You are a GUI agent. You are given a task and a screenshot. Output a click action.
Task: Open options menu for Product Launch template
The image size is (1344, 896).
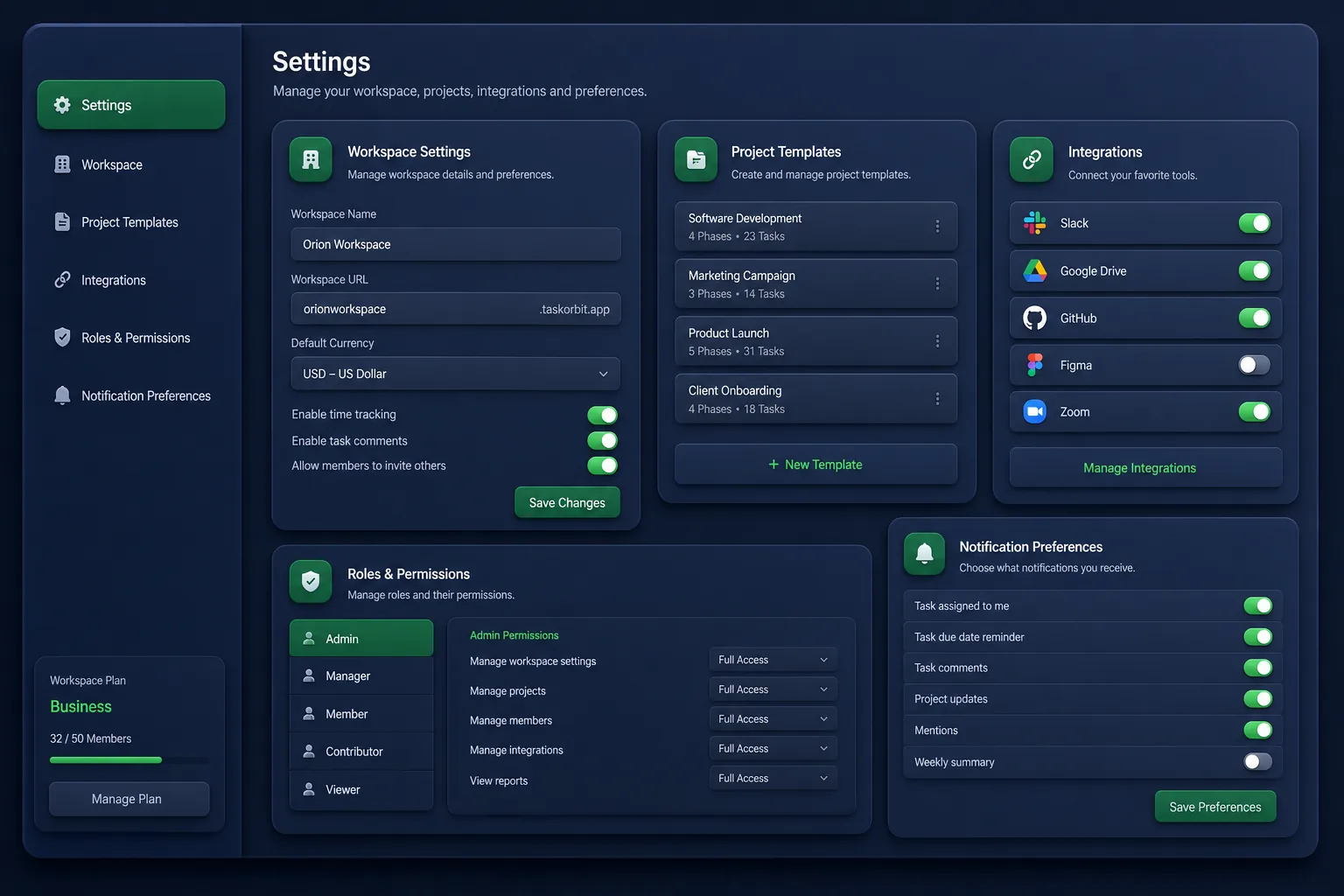pos(937,341)
